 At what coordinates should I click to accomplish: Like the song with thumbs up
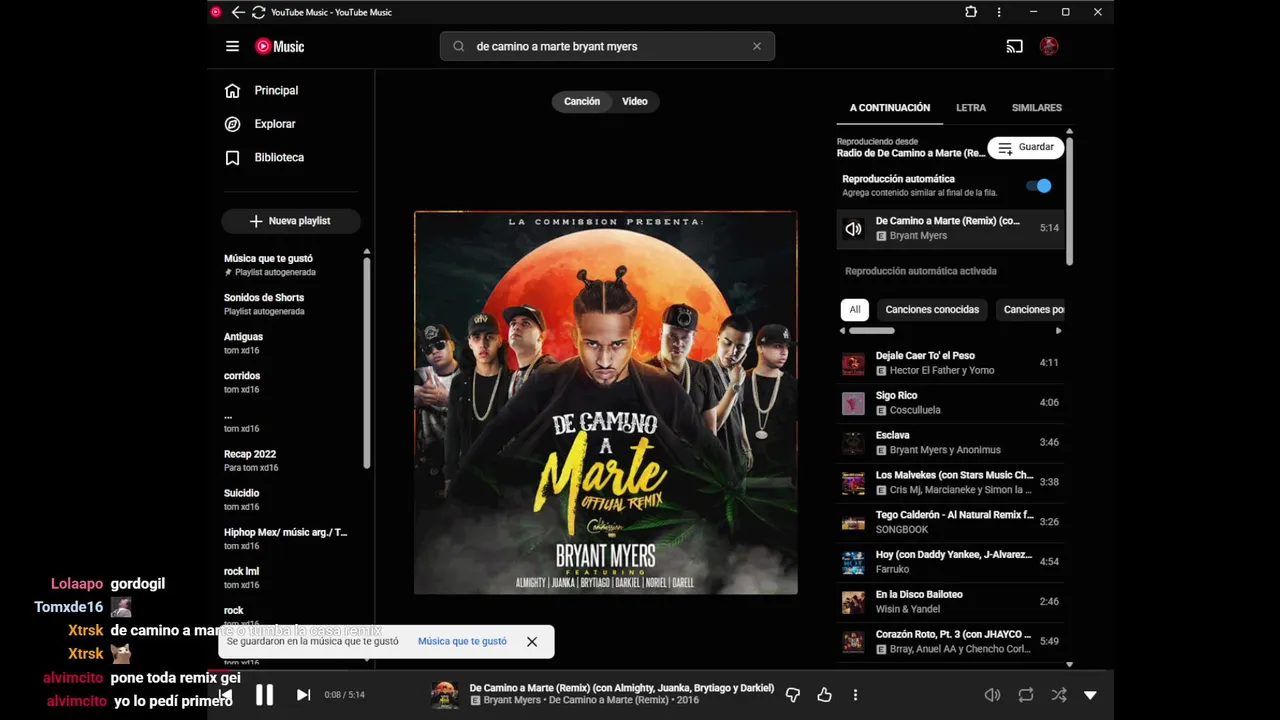click(824, 695)
